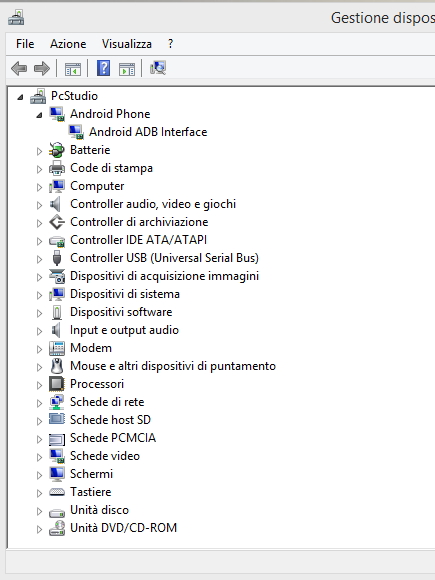The image size is (435, 580).
Task: Expand Controller di archiviazione
Action: [x=39, y=223]
